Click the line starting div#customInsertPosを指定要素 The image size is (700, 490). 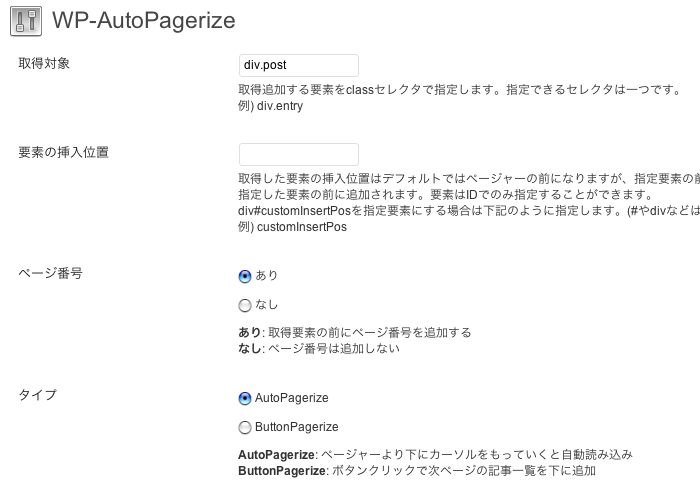point(469,211)
